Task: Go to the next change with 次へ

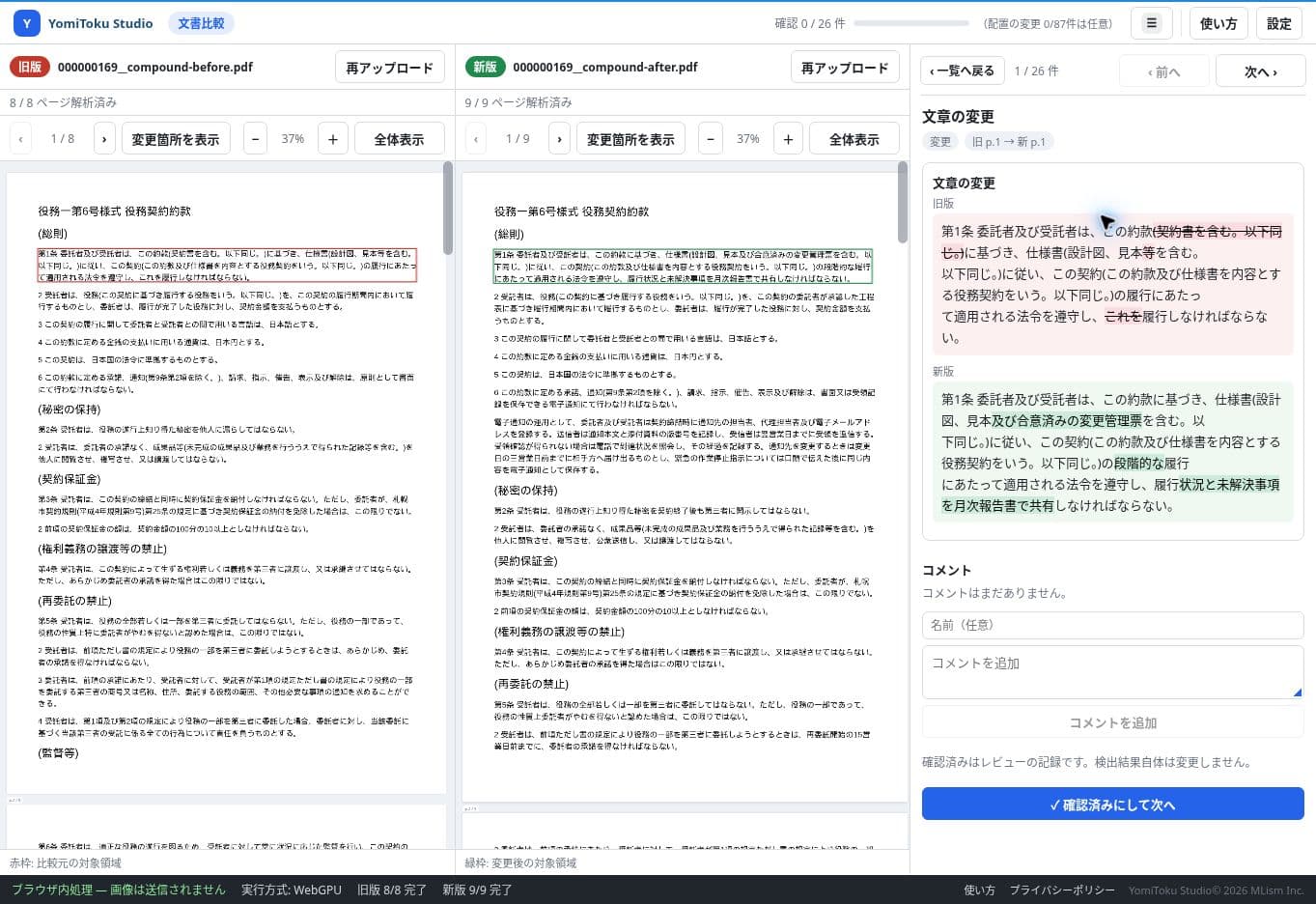Action: click(1260, 71)
